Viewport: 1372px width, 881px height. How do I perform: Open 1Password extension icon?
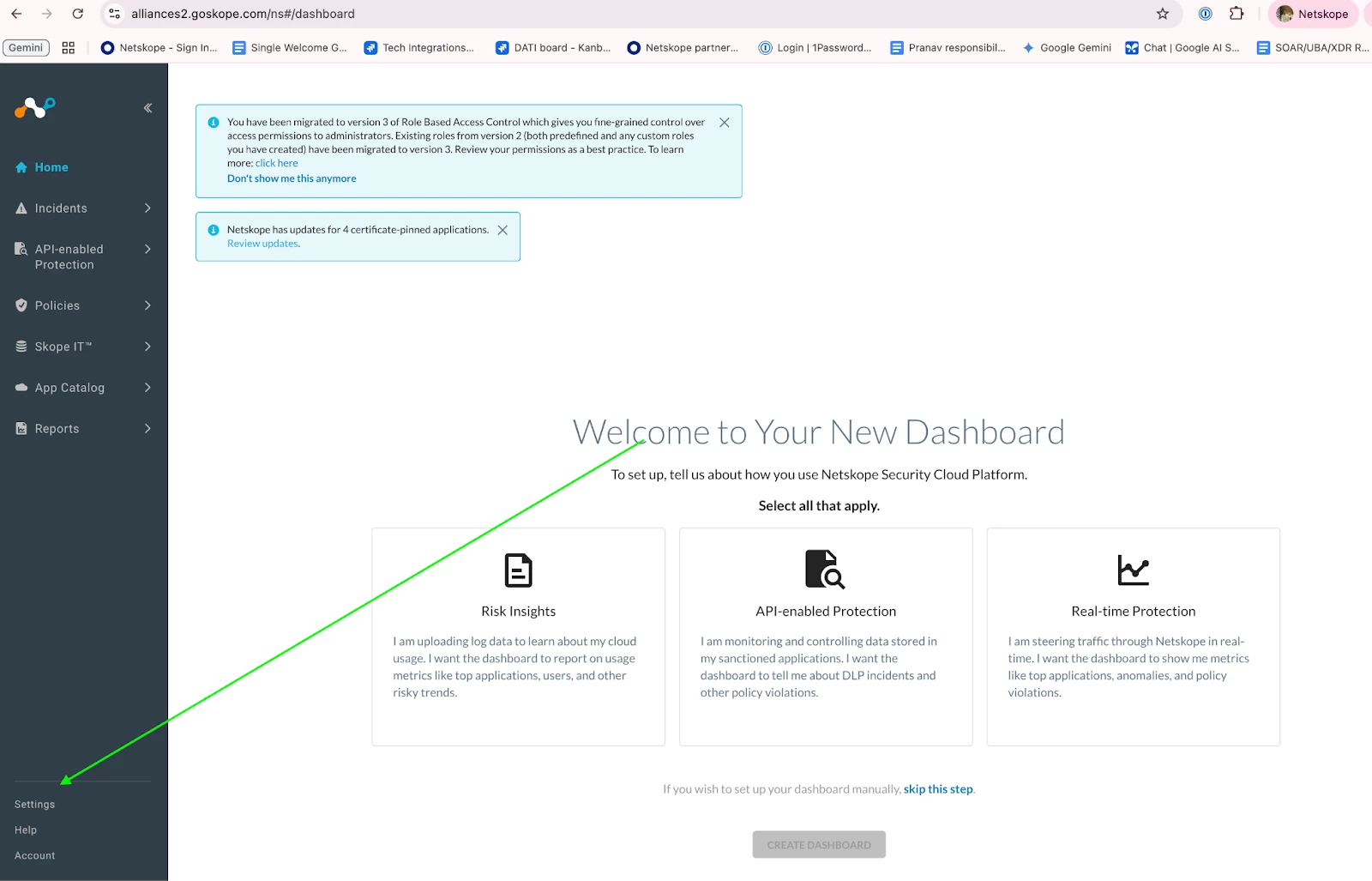[x=1205, y=14]
